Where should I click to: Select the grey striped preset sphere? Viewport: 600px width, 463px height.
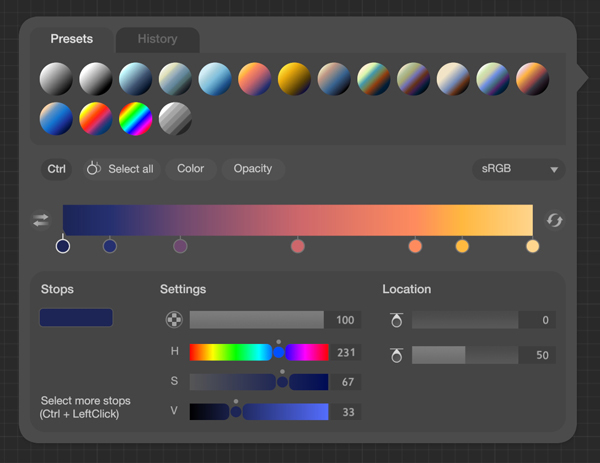pyautogui.click(x=175, y=119)
